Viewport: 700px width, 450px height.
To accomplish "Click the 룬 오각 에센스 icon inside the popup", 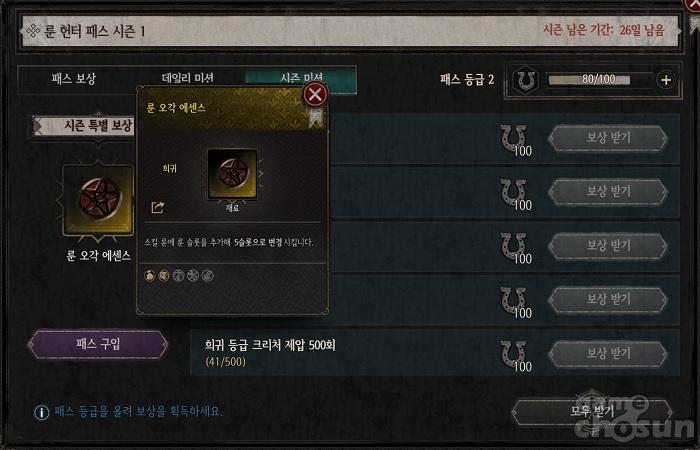I will [232, 173].
